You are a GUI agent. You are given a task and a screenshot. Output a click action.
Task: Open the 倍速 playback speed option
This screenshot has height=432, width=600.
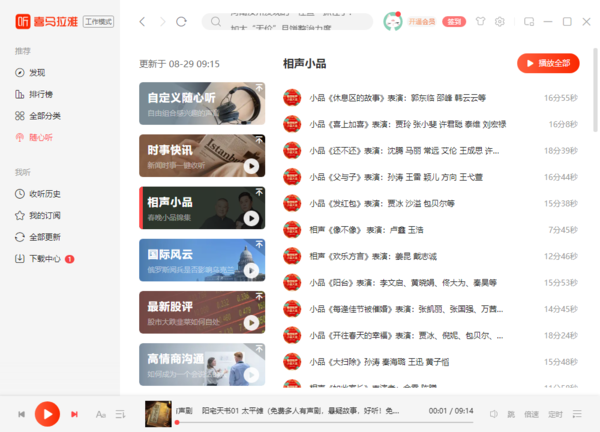point(532,414)
